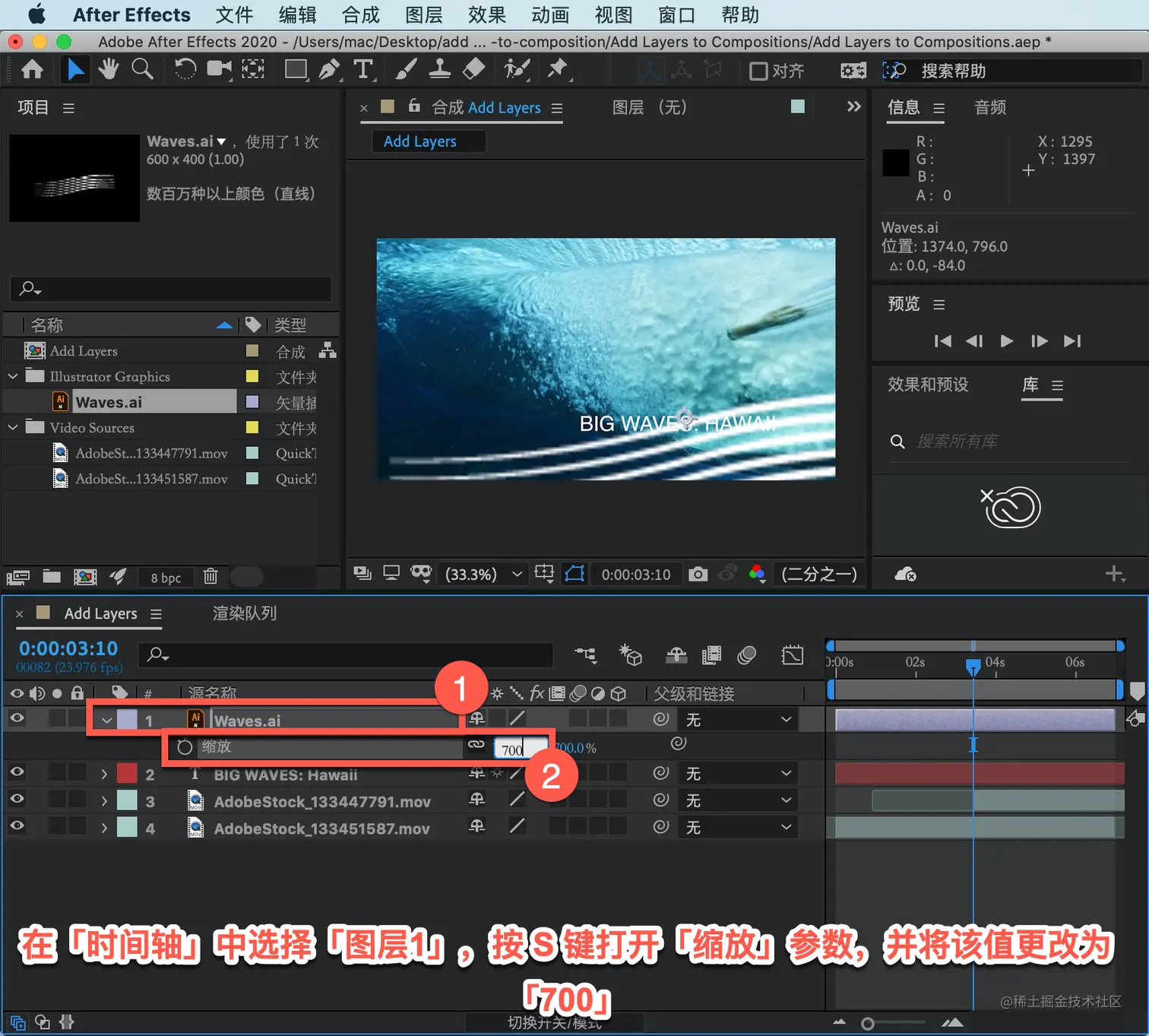1149x1036 pixels.
Task: Select the Hand tool
Action: [x=109, y=70]
